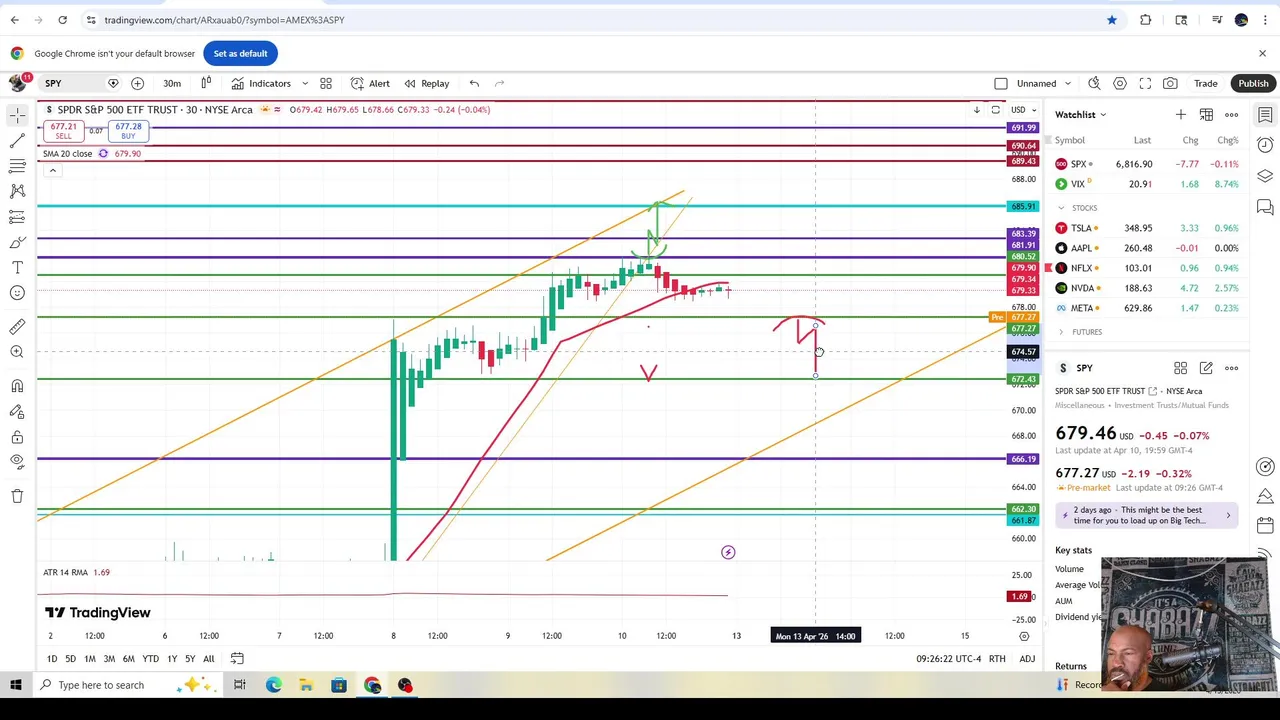Open the object tree layers panel

tap(1265, 176)
